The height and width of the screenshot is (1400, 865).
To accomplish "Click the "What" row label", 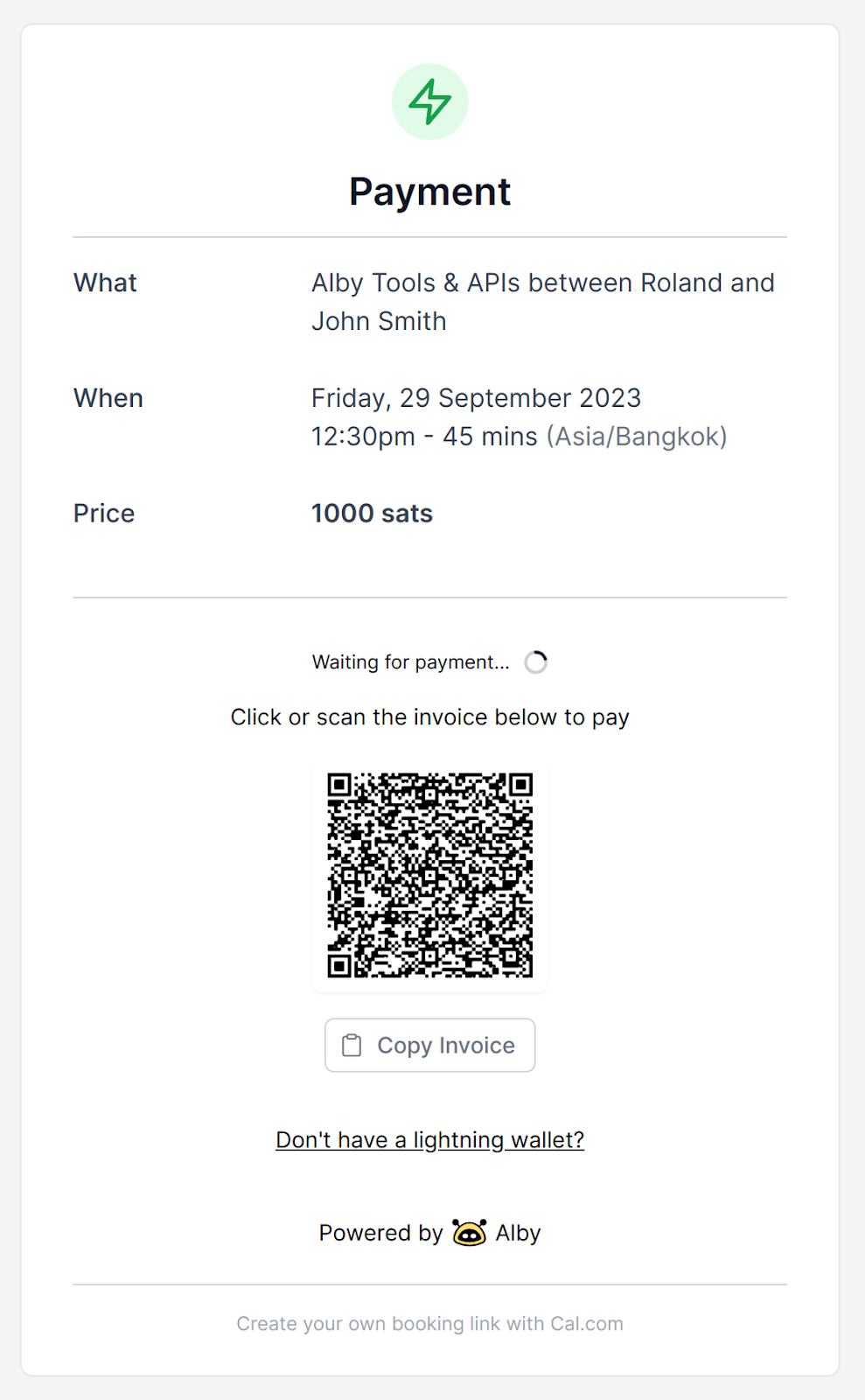I will [x=105, y=283].
